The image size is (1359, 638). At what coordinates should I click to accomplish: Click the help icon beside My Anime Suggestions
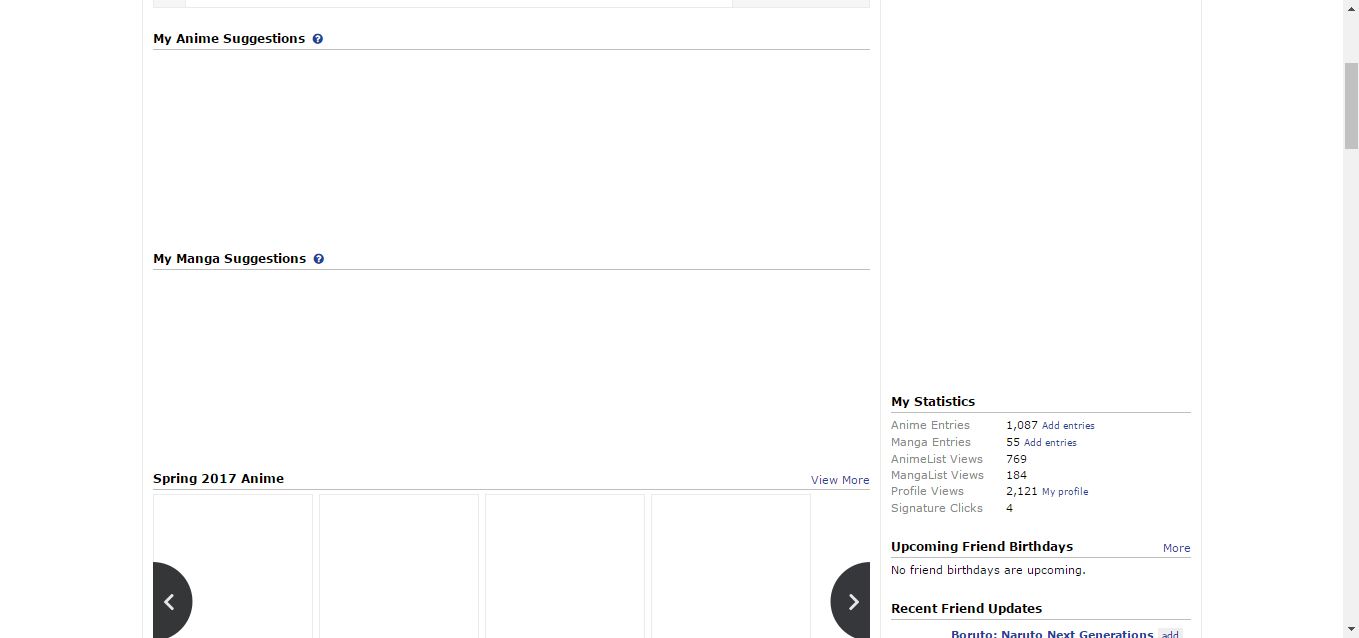(317, 39)
